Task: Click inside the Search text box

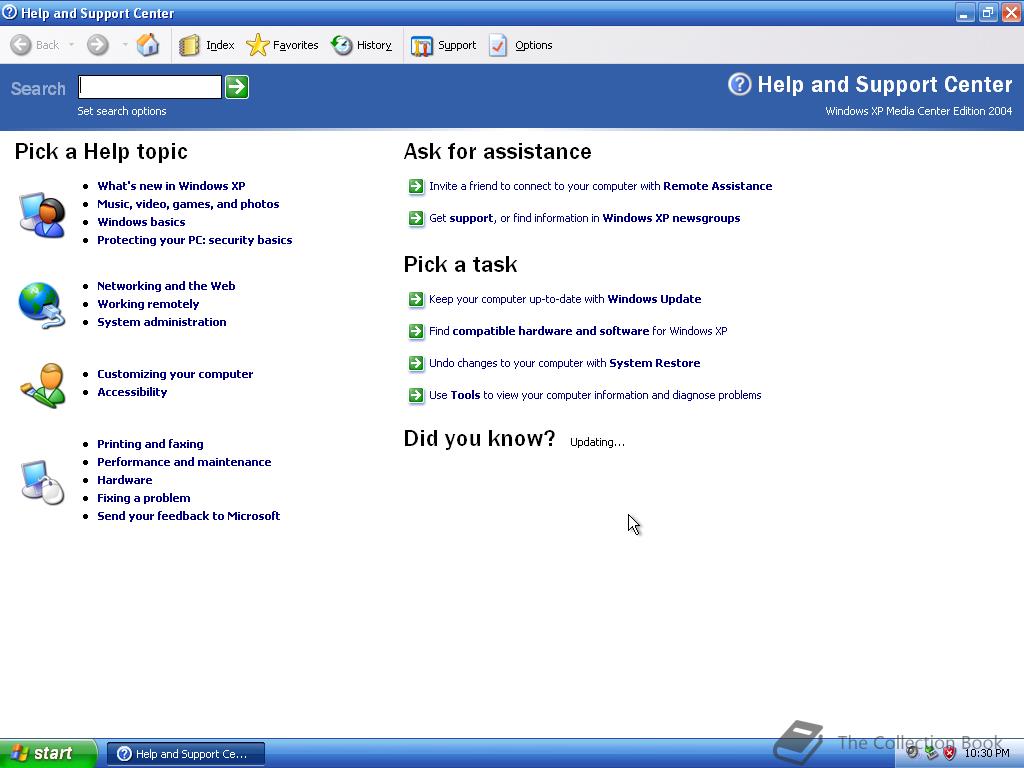Action: pos(150,87)
